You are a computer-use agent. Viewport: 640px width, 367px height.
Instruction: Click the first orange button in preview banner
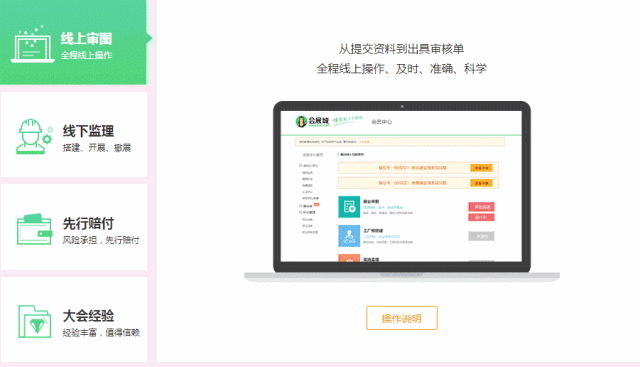click(x=481, y=168)
